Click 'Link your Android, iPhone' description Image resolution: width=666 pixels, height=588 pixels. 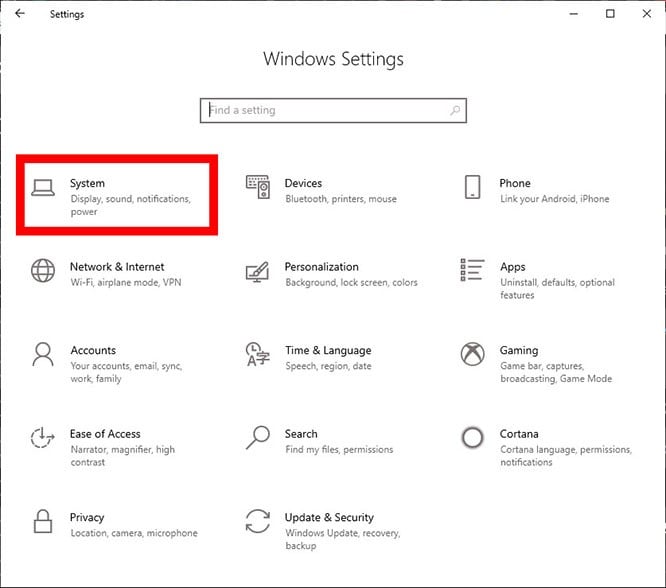pos(555,199)
